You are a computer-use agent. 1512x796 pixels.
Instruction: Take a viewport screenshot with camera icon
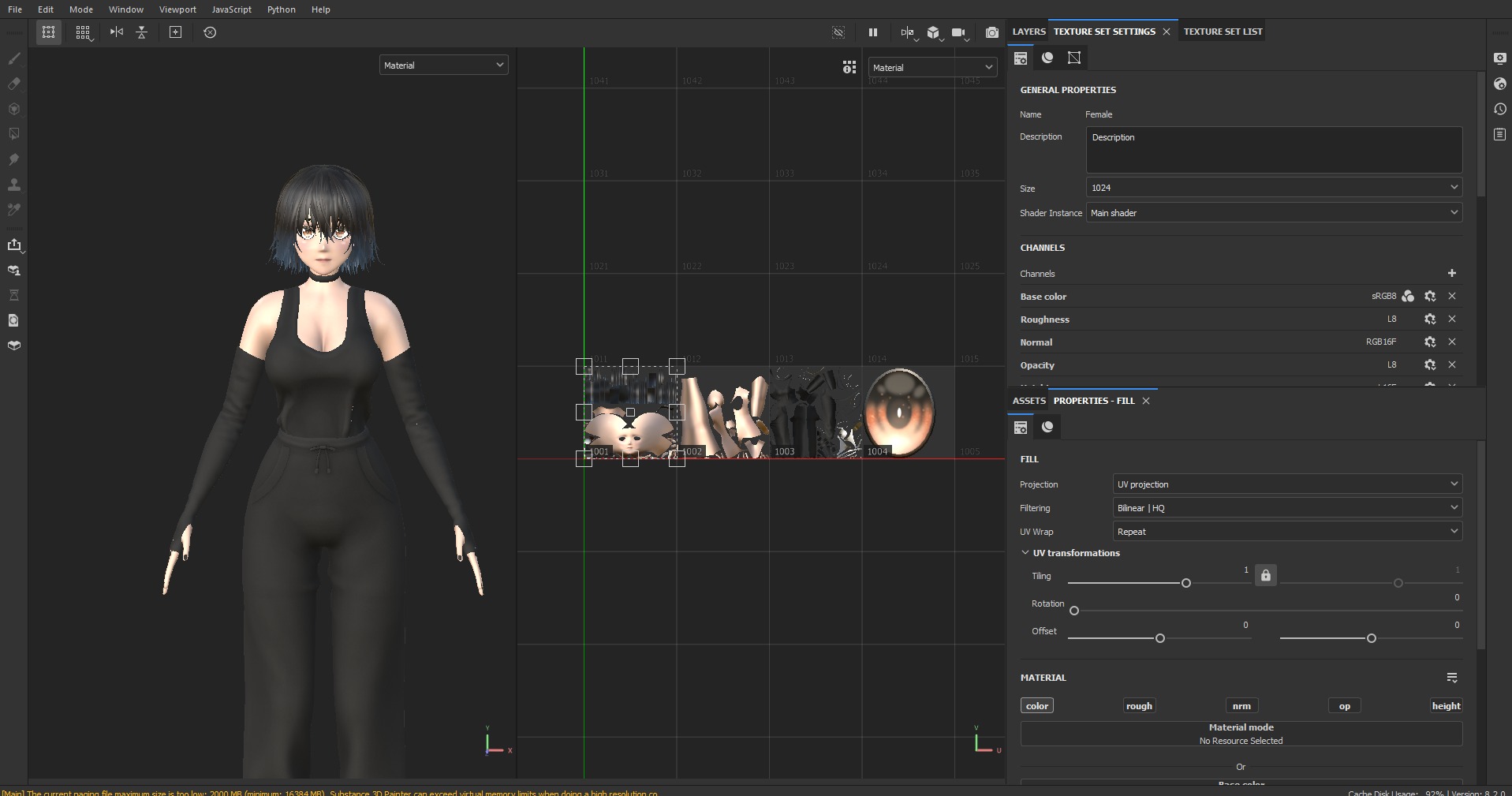992,32
